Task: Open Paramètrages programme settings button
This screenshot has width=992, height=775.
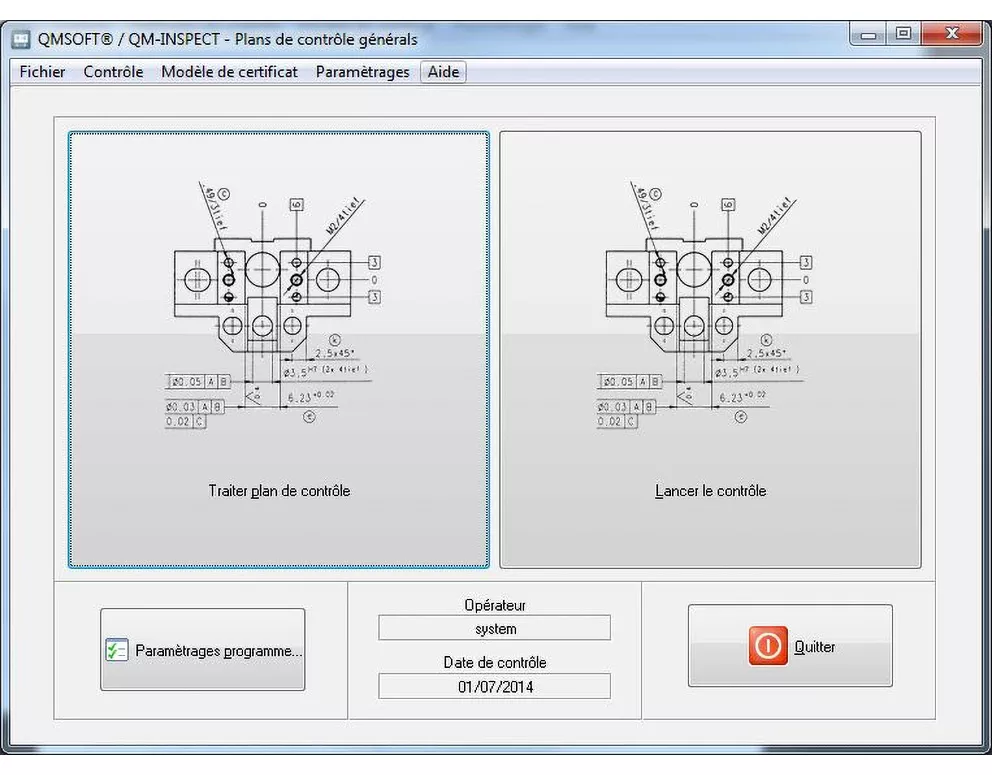Action: point(202,650)
